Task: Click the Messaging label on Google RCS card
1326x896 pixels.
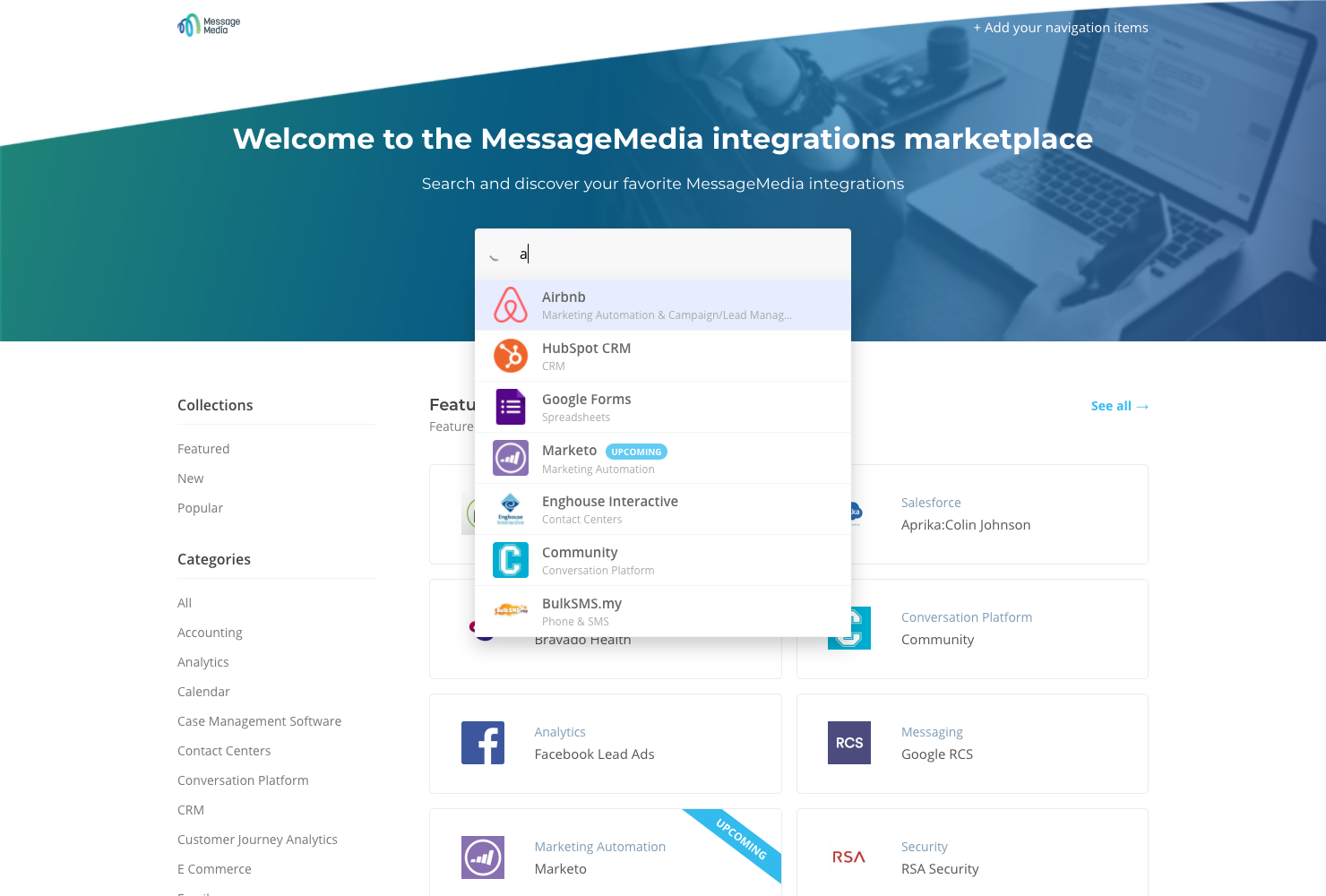Action: pyautogui.click(x=932, y=732)
